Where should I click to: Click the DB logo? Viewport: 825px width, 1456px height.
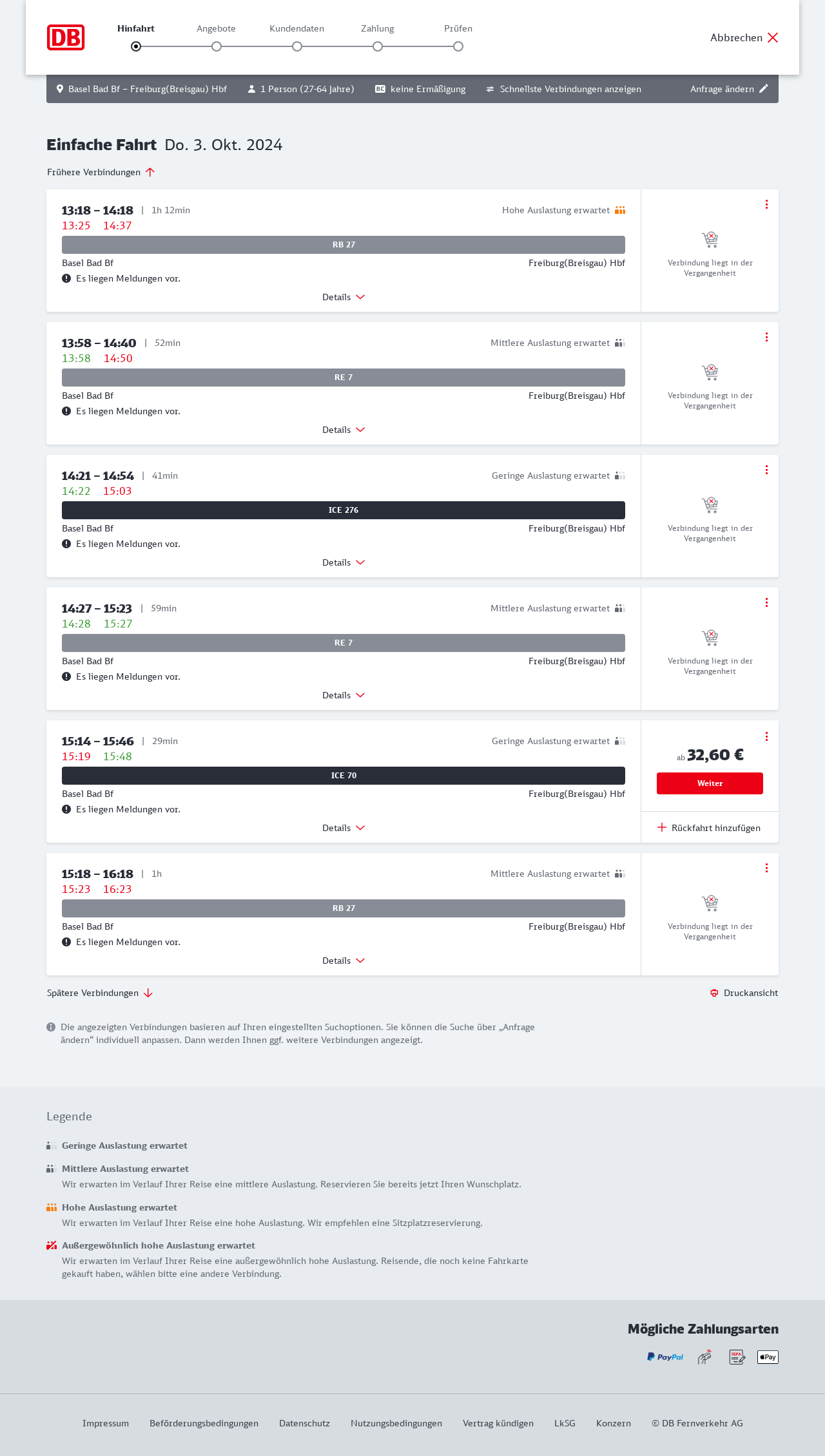[66, 37]
